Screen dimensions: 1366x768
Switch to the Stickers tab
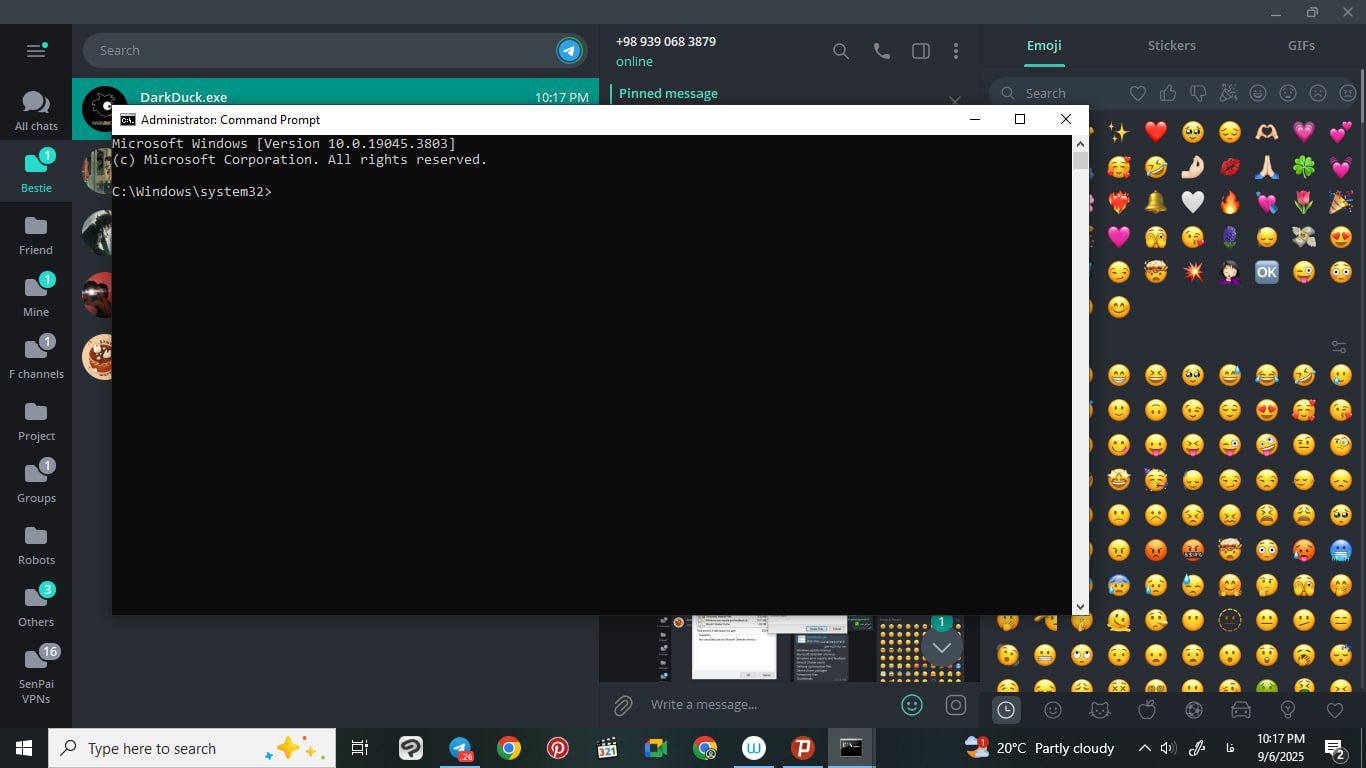[1171, 46]
